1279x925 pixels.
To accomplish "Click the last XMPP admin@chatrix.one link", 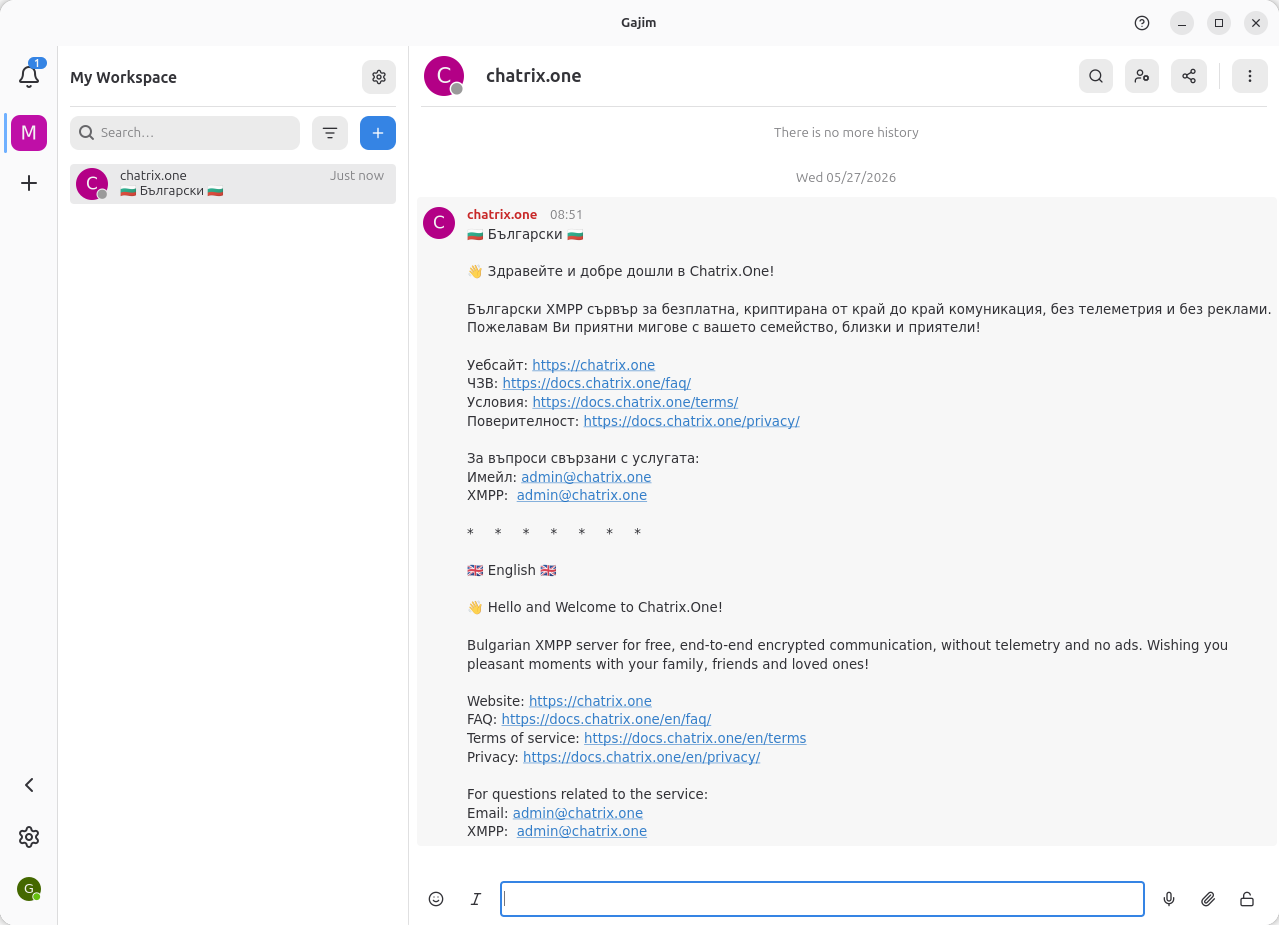I will pyautogui.click(x=582, y=831).
